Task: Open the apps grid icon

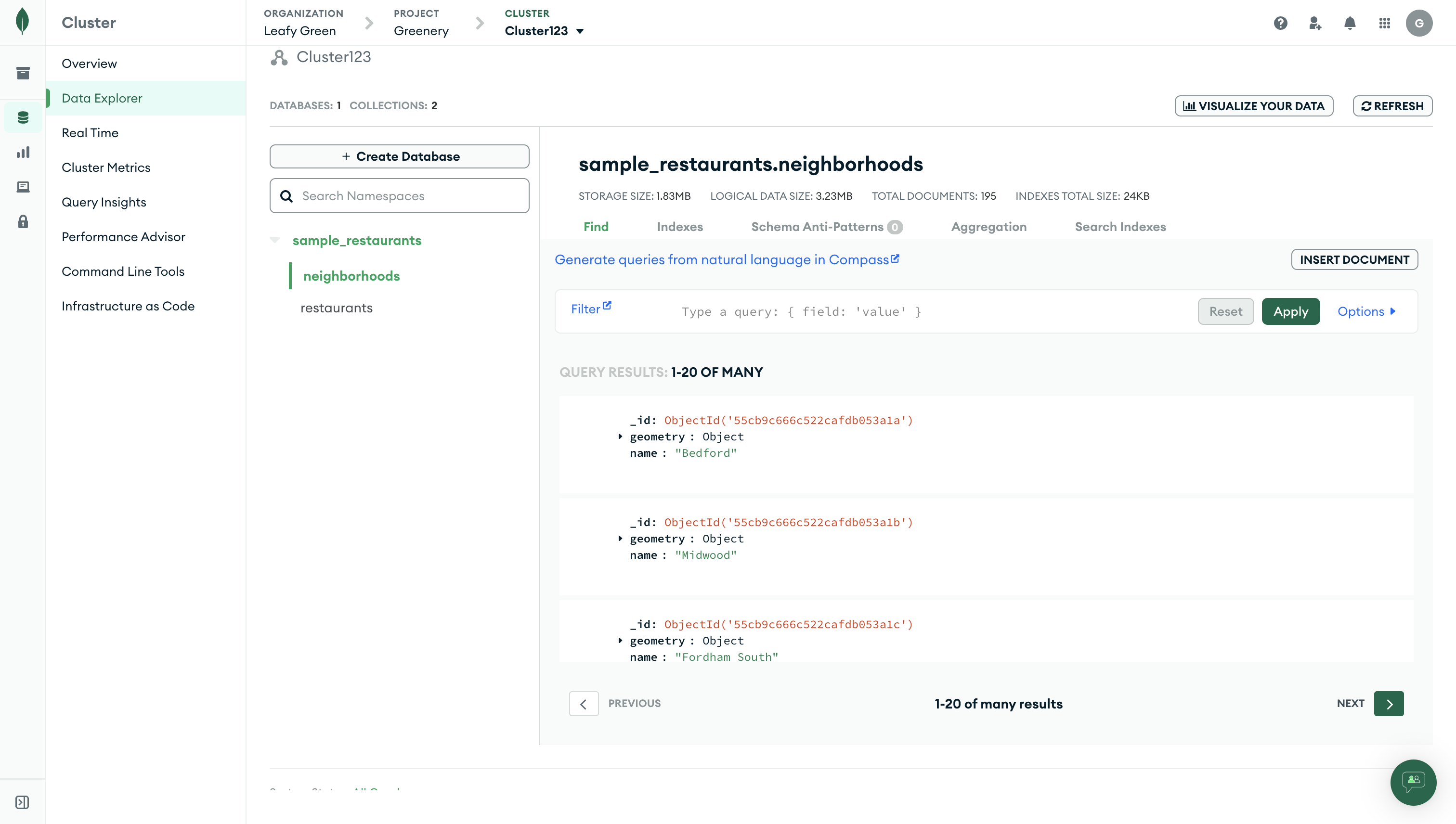Action: click(1385, 23)
